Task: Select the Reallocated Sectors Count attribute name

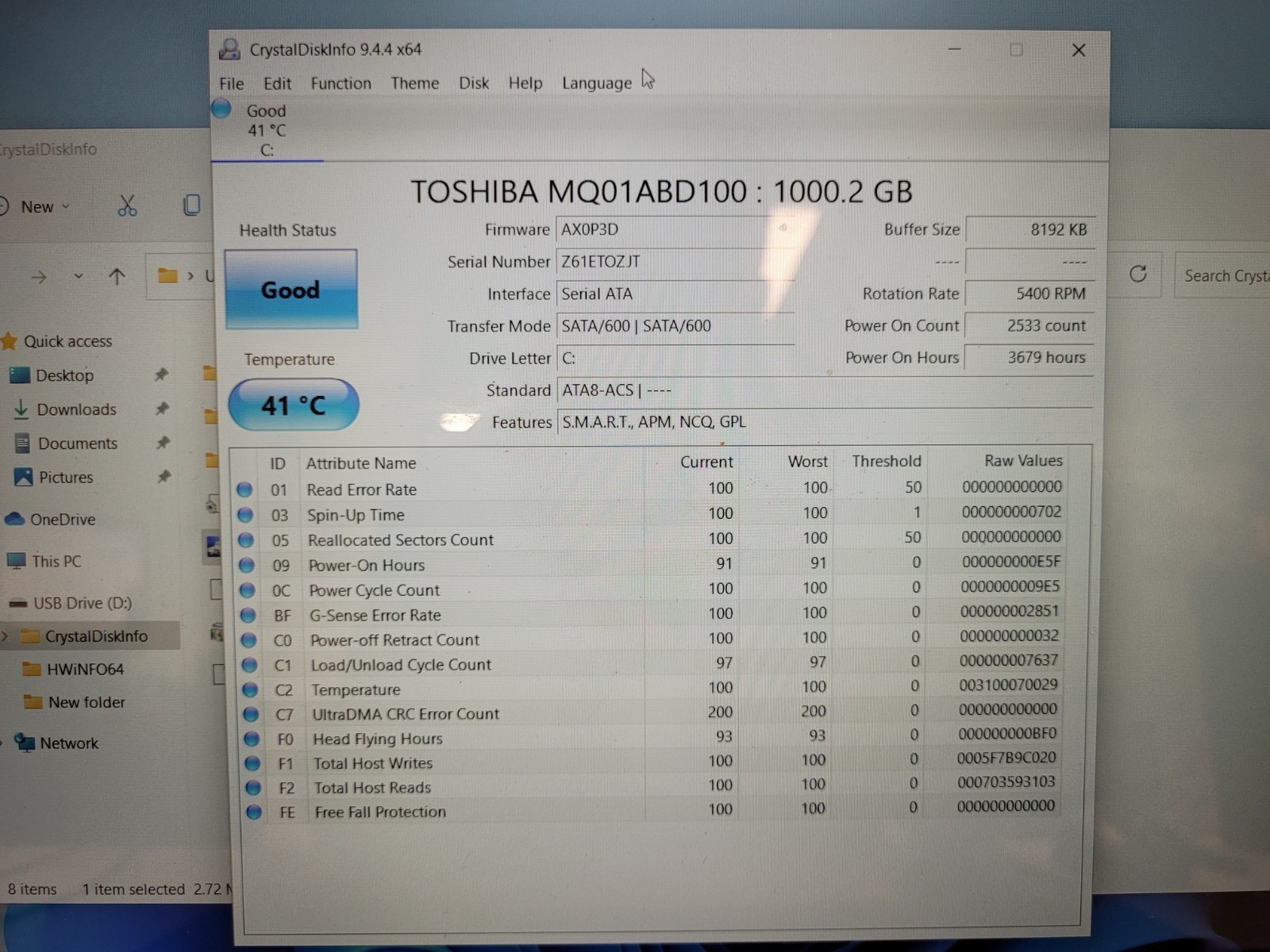Action: tap(401, 540)
